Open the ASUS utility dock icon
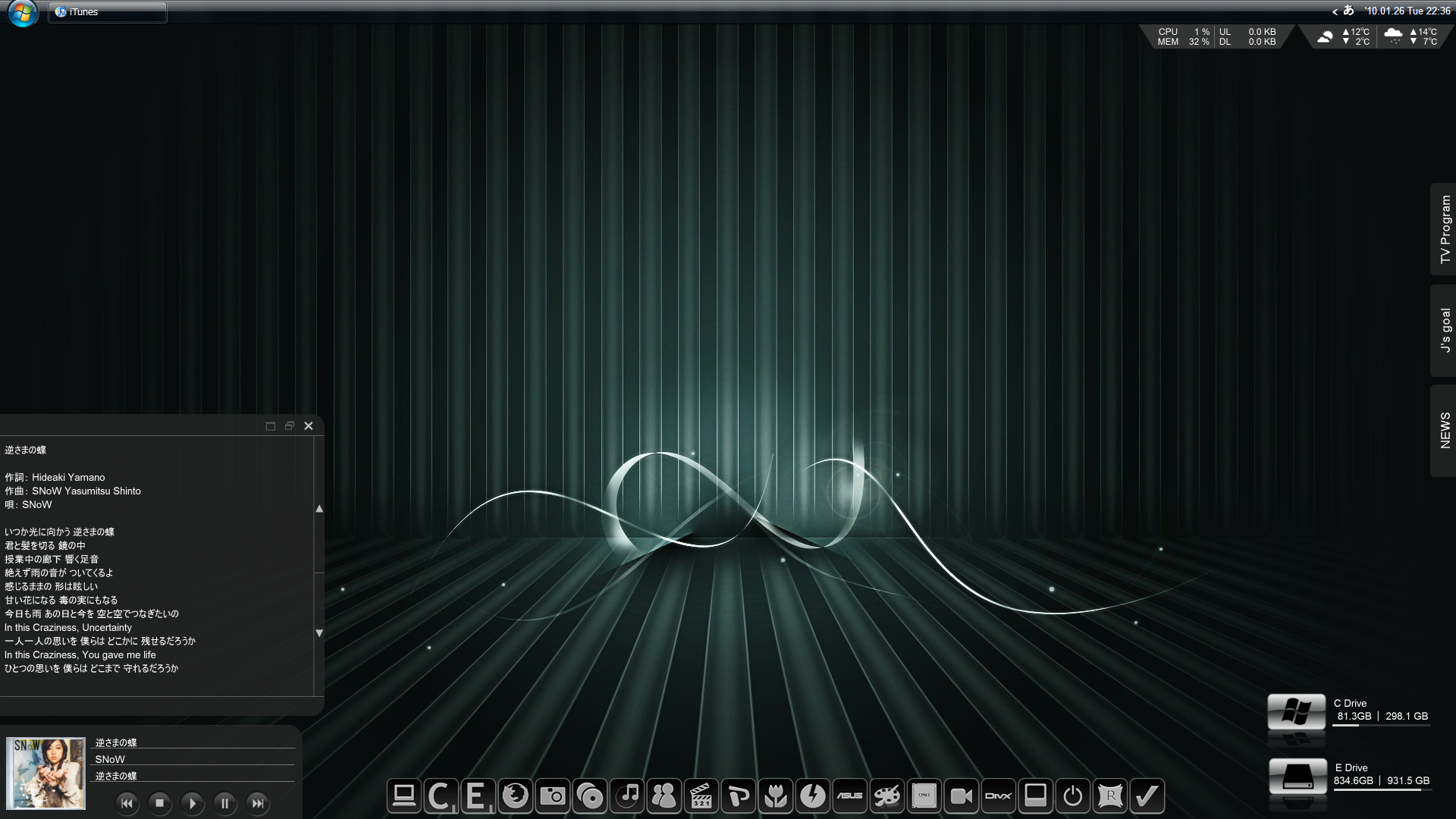Screen dimensions: 1456x819 849,796
